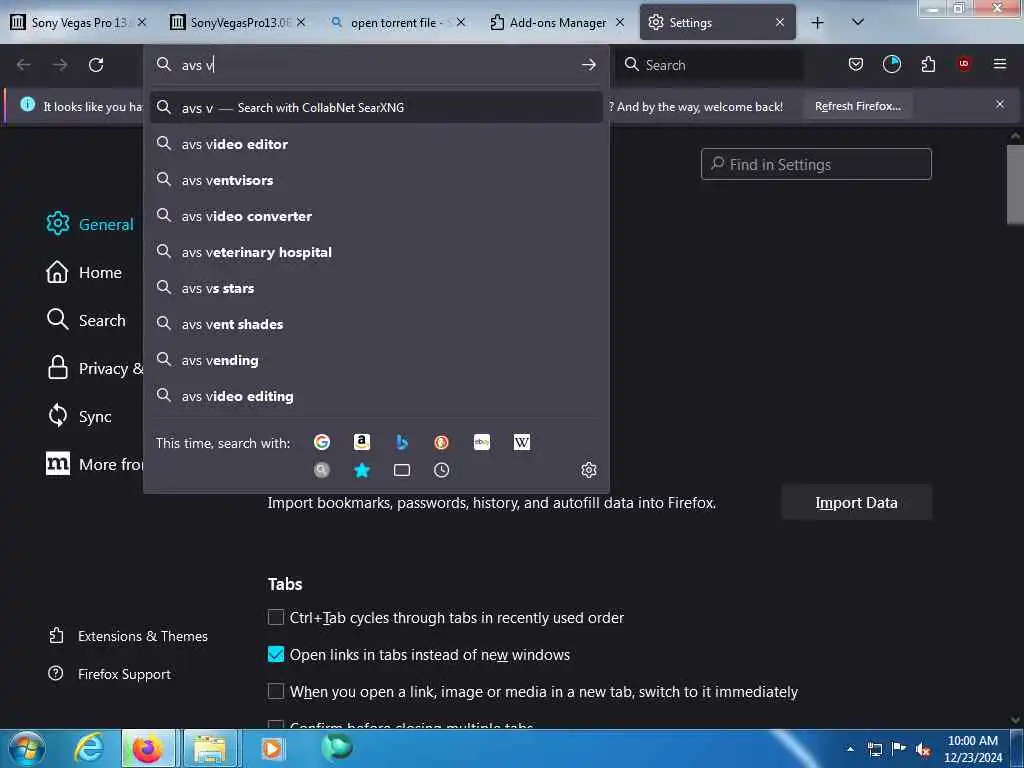Click the blue circular toolbar icon
The image size is (1024, 768).
(892, 64)
